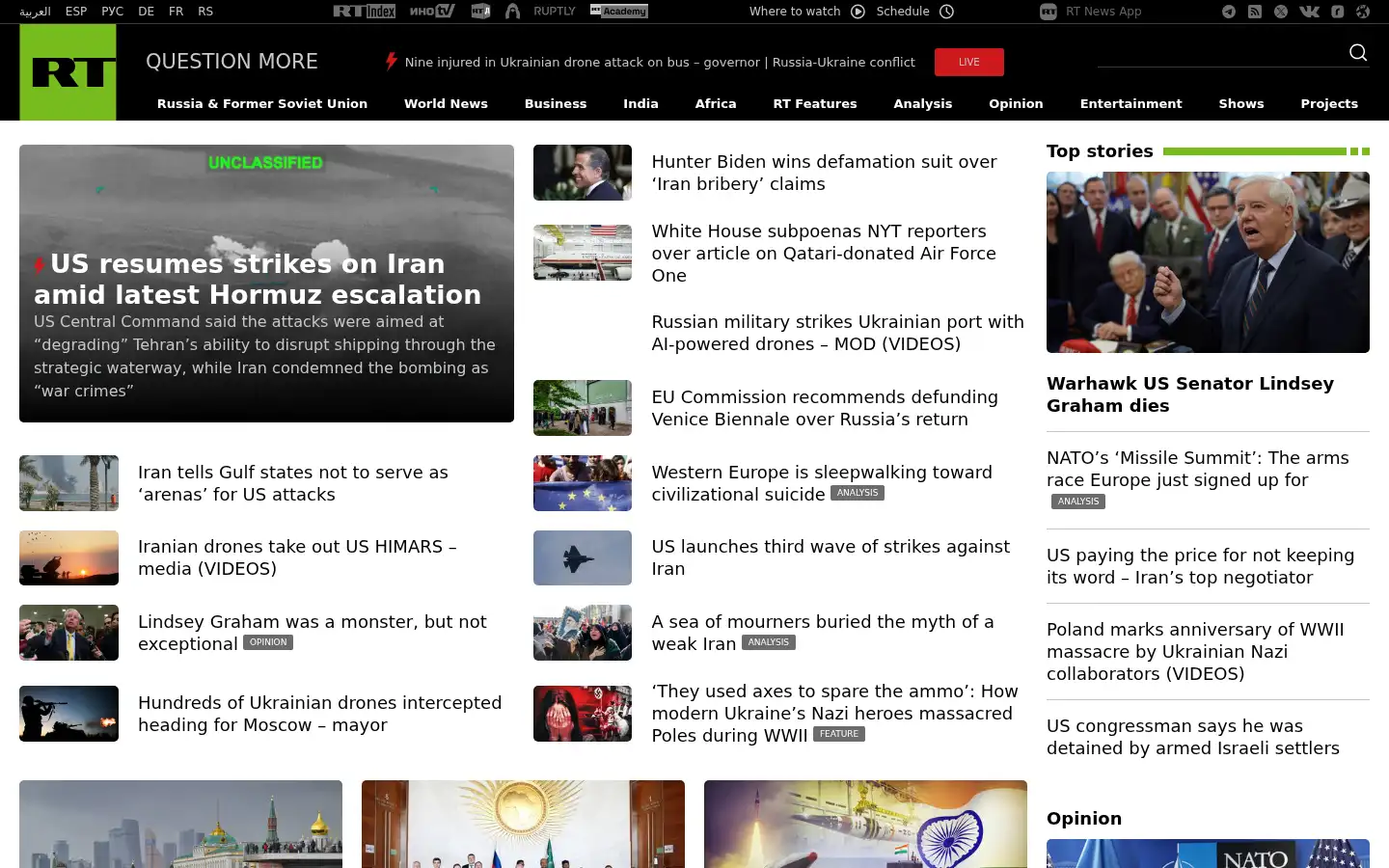Open the Projects section
1389x868 pixels.
[1329, 103]
